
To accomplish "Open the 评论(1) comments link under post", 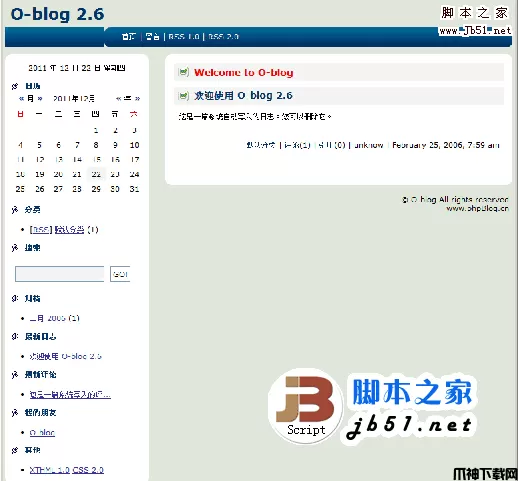I will (x=297, y=145).
